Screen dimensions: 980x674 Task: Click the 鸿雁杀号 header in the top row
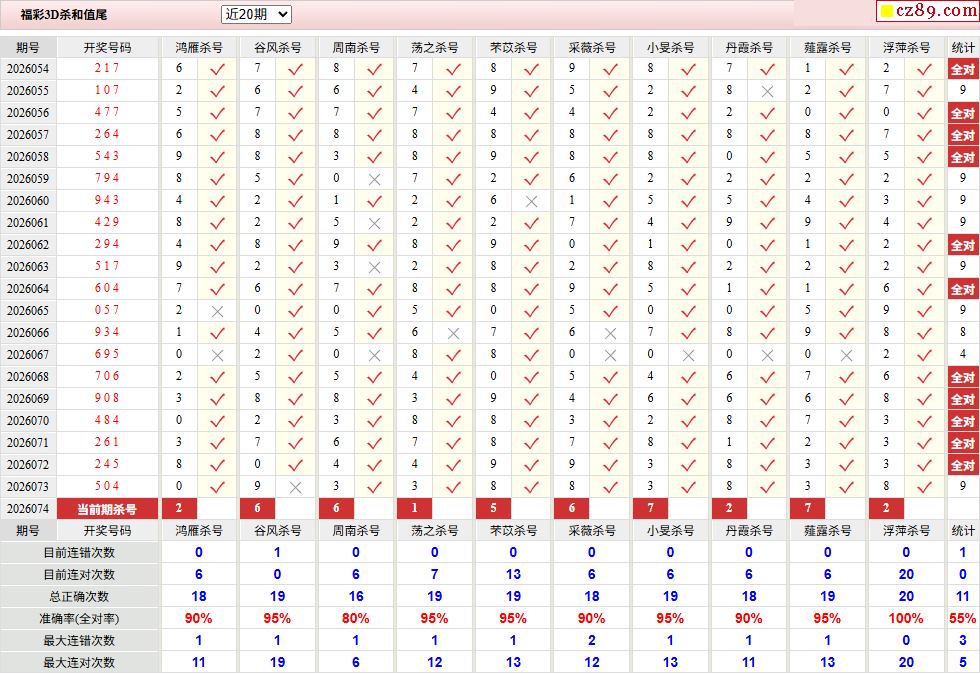pos(199,48)
